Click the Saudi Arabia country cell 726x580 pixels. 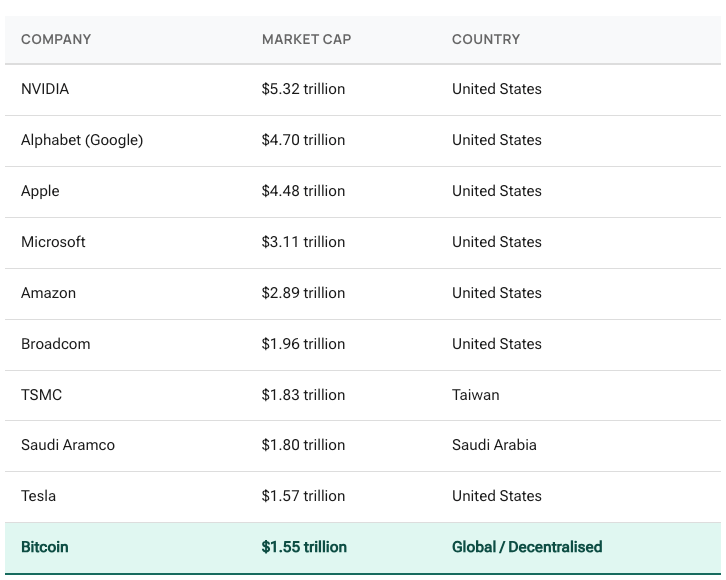494,445
